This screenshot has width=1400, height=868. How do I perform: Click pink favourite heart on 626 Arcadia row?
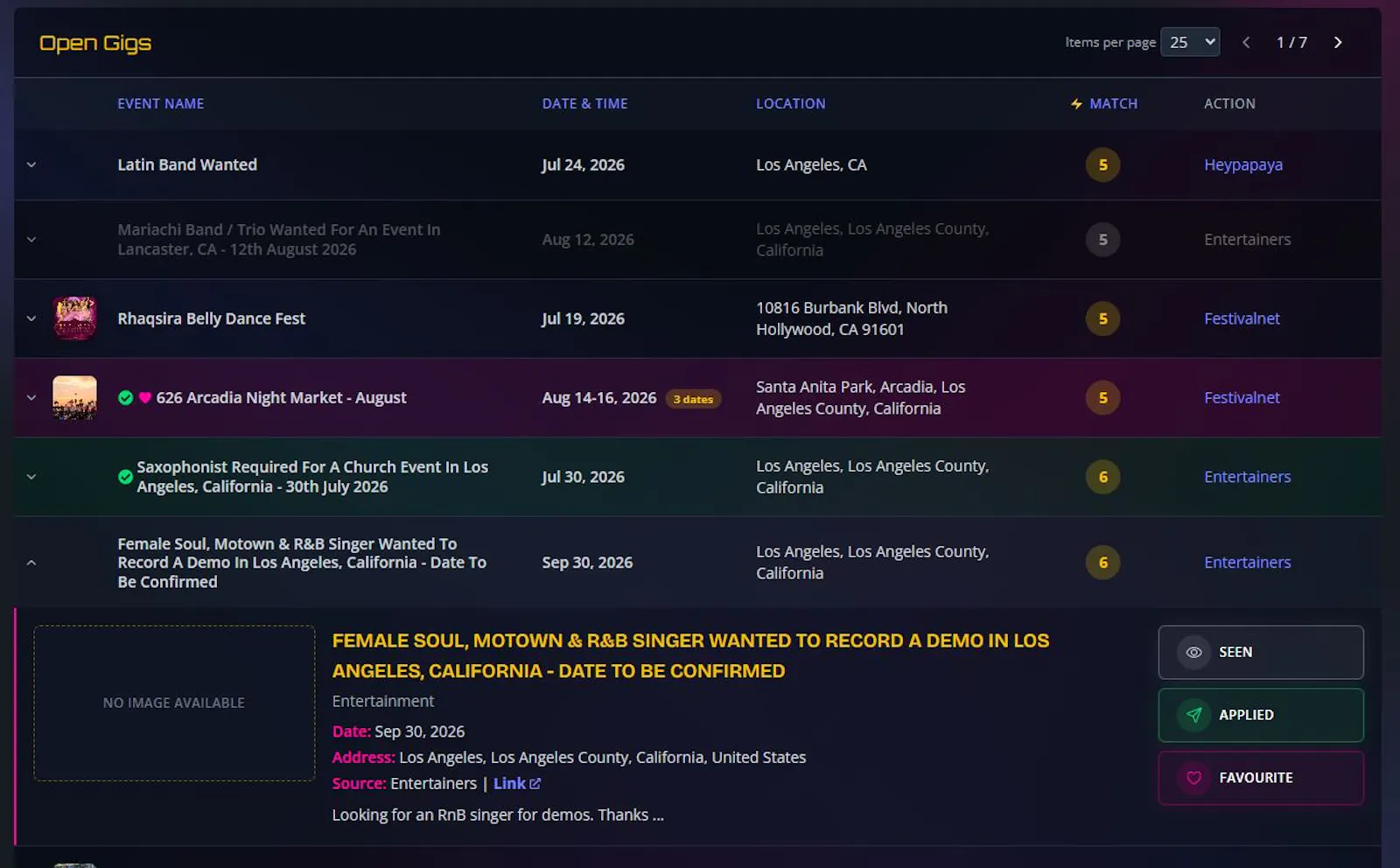(x=145, y=397)
